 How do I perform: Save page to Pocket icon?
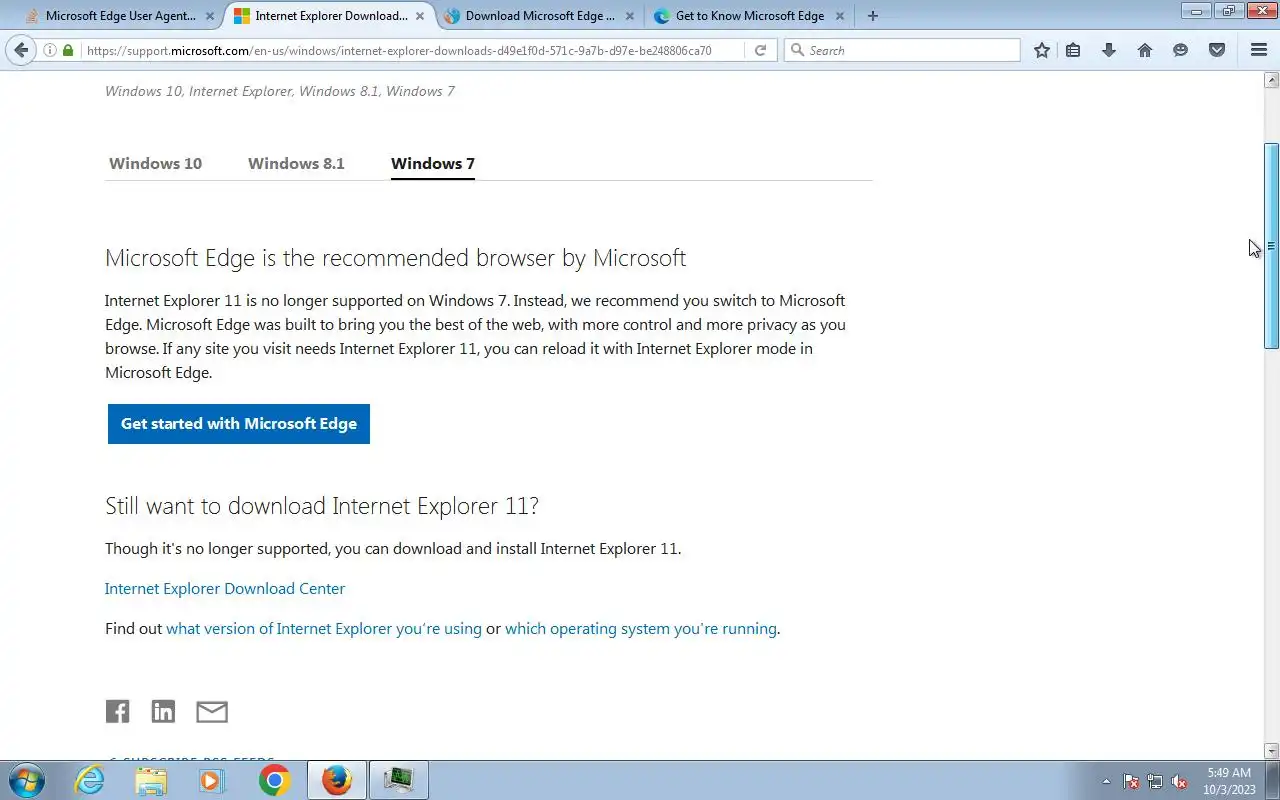pyautogui.click(x=1217, y=50)
